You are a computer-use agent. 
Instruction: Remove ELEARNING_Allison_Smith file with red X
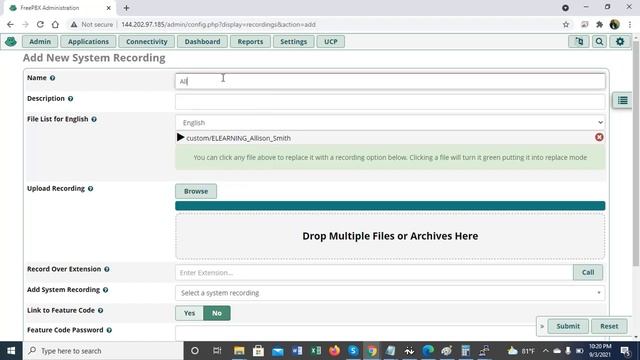tap(599, 137)
